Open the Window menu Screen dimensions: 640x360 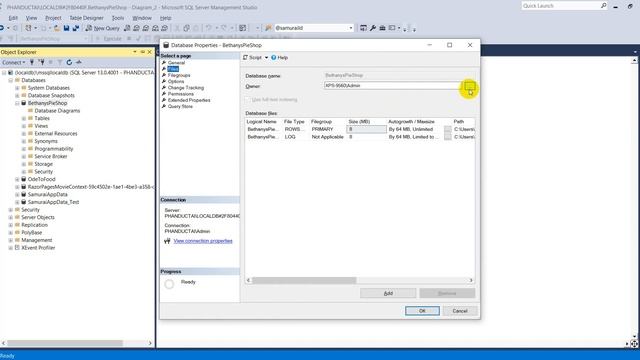pos(142,18)
